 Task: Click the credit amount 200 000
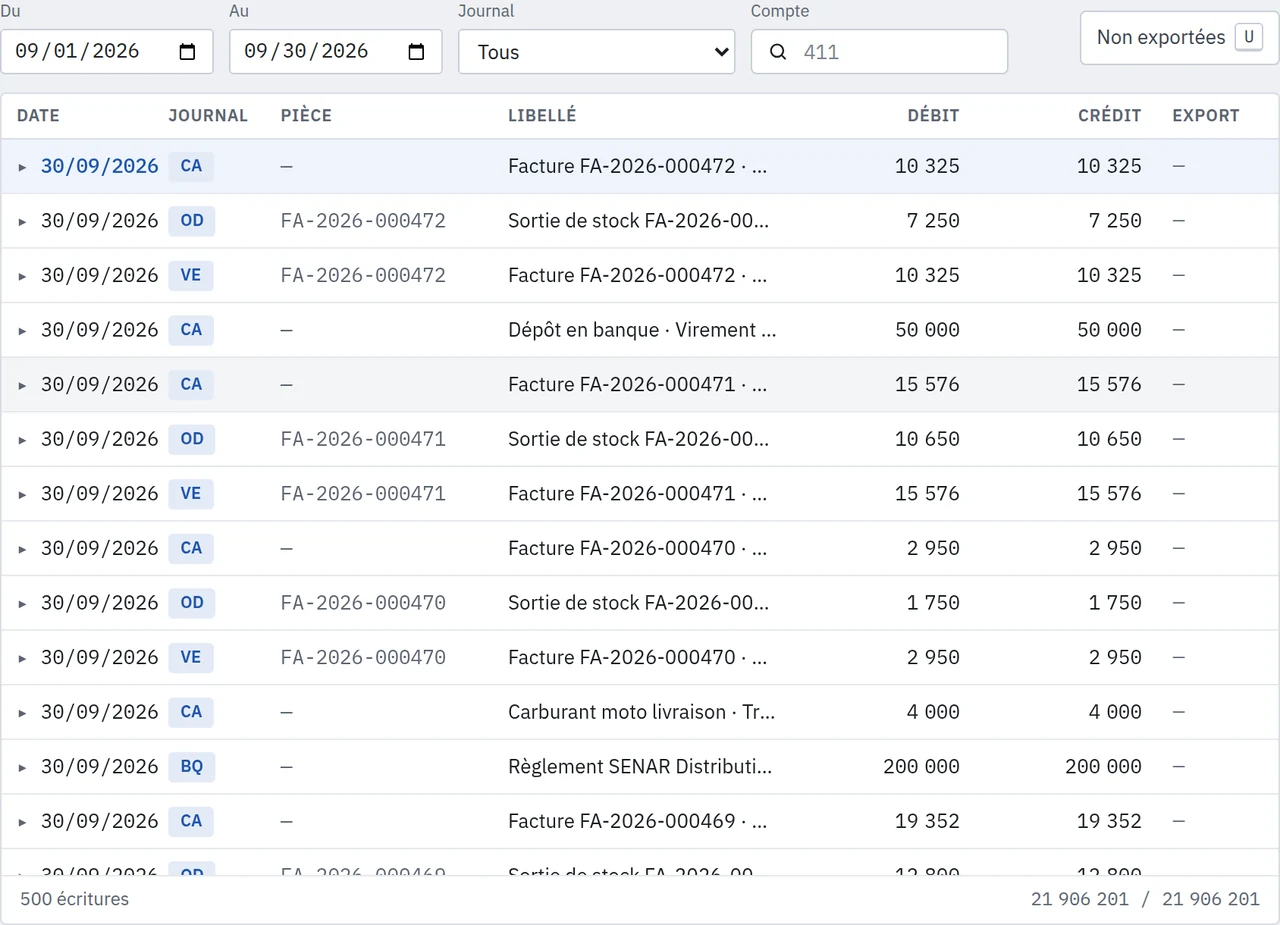pyautogui.click(x=1103, y=767)
